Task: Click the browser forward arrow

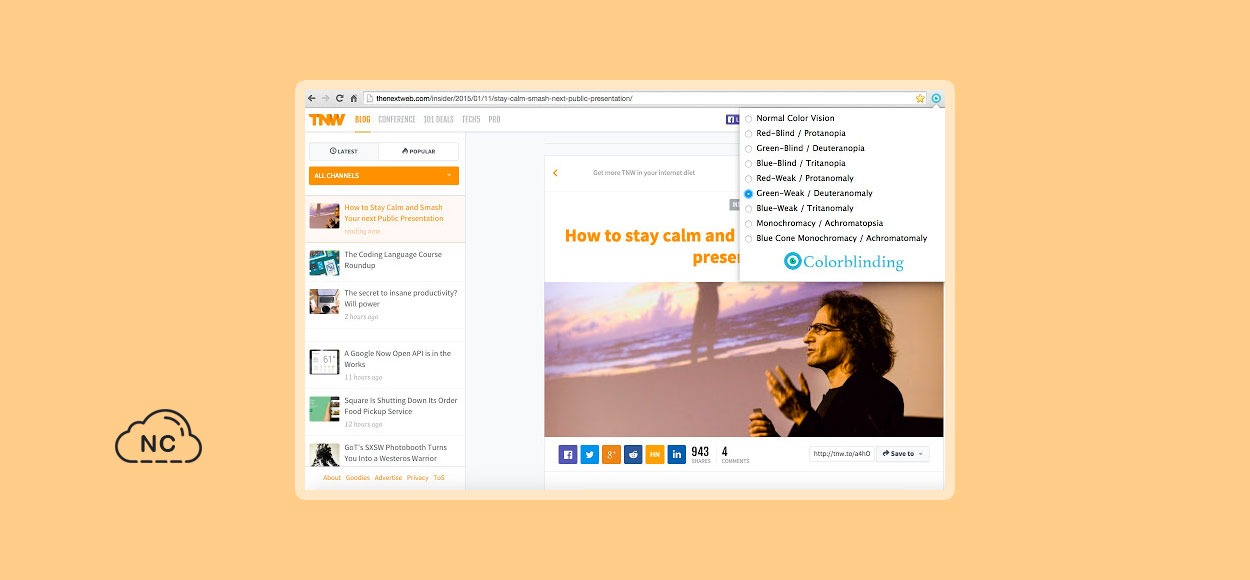Action: [x=326, y=98]
